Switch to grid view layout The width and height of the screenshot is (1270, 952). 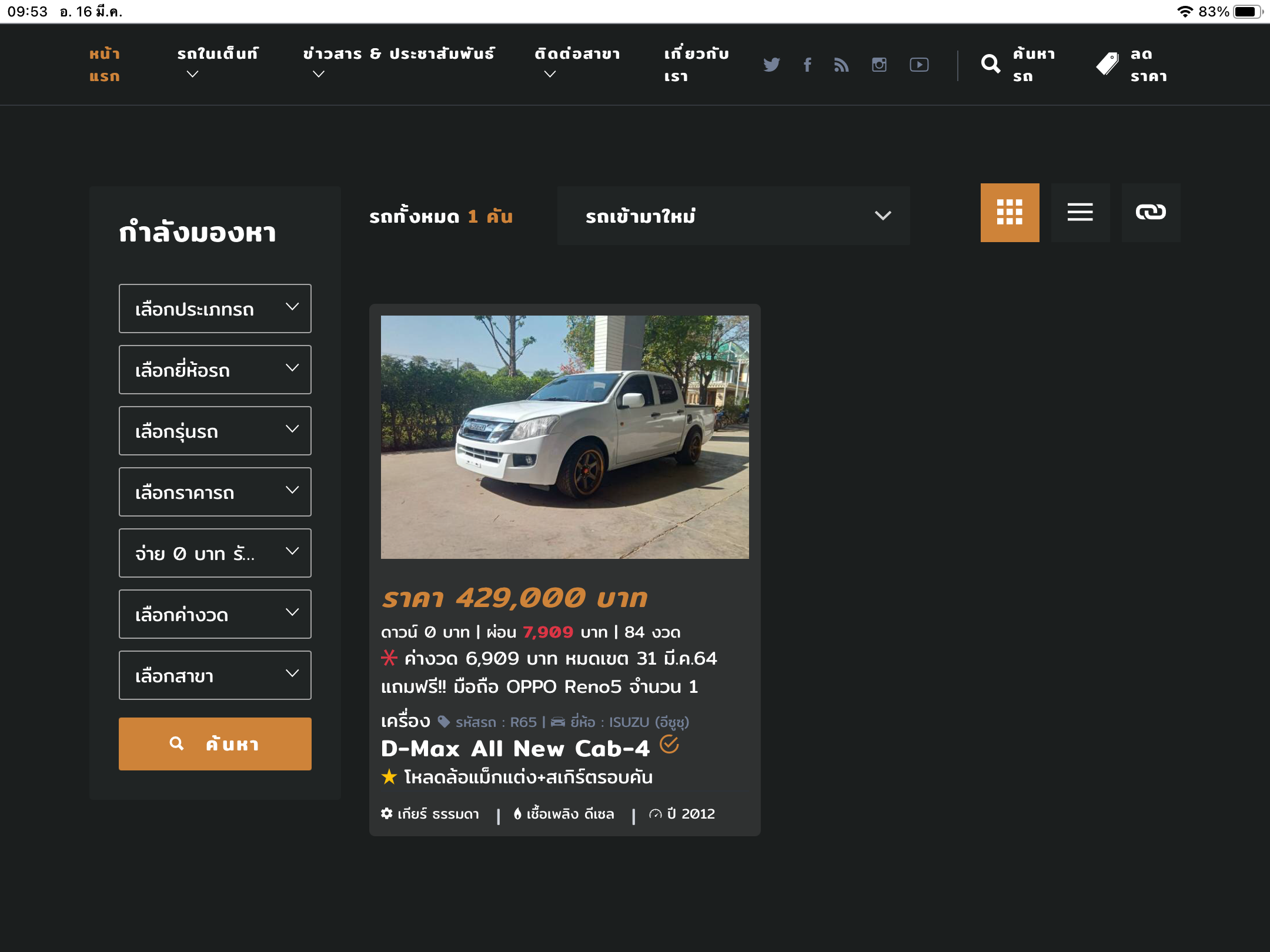pos(1010,212)
